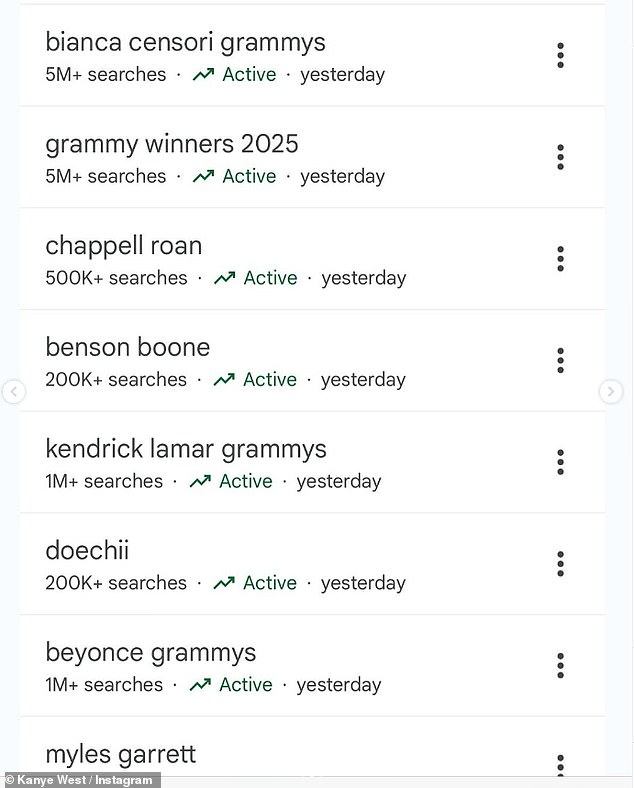Select the myles garrett trending search

point(120,754)
